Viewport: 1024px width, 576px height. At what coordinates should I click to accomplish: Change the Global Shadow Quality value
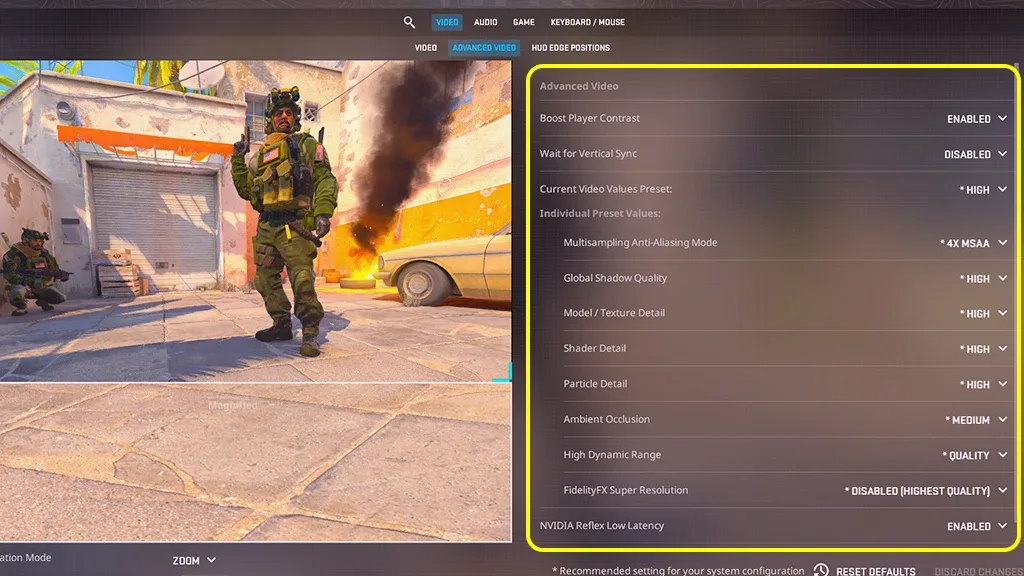[x=983, y=278]
